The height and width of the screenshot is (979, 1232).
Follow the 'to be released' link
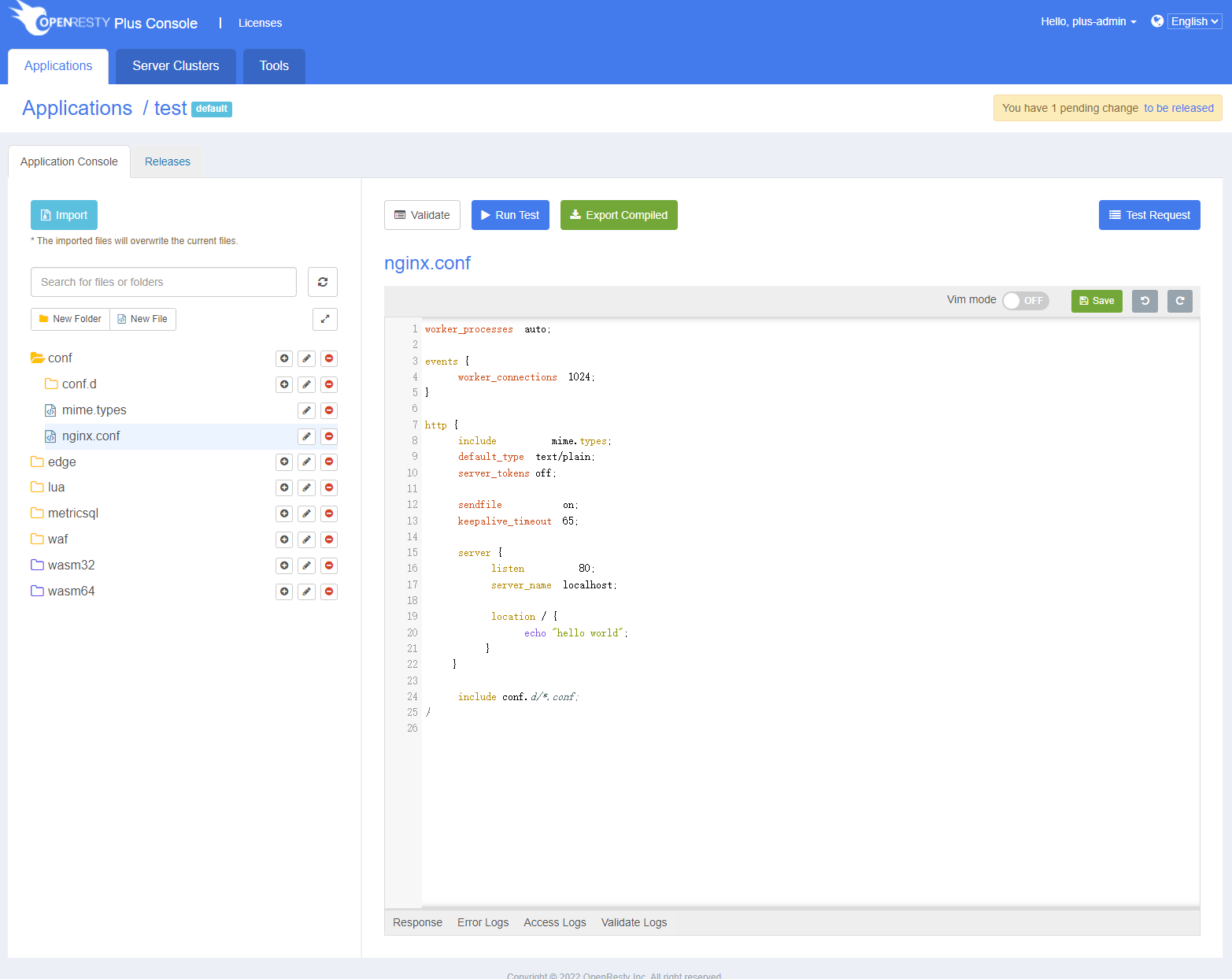pos(1178,108)
